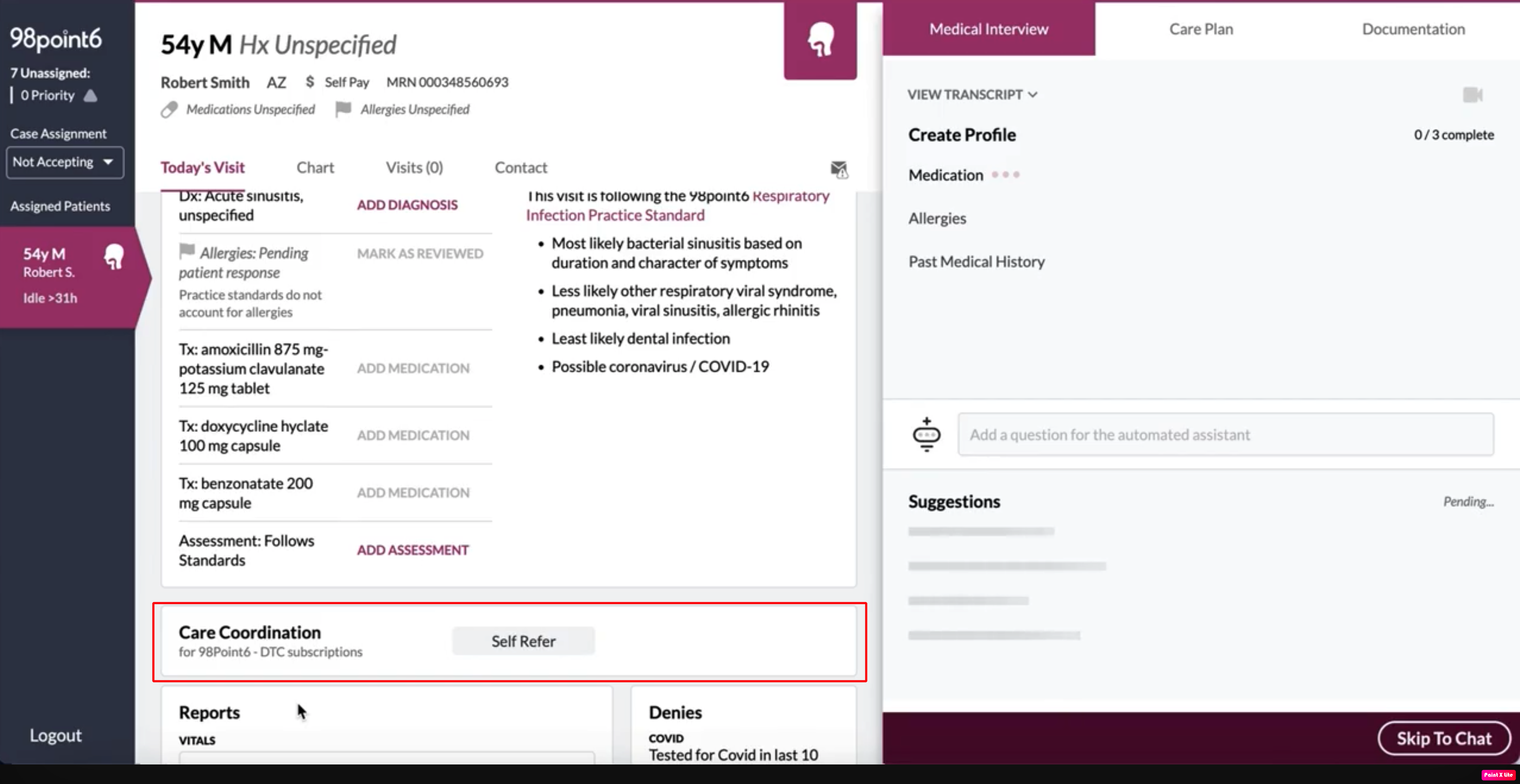Click the dollar sign Self Pay icon
This screenshot has height=784, width=1520.
[x=310, y=82]
